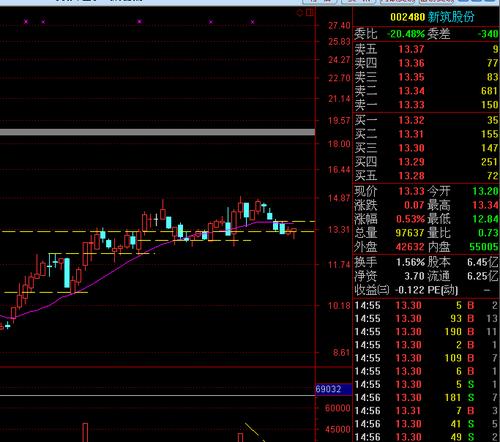Click the gray horizontal bar across the chart
500x442 pixels.
point(157,132)
